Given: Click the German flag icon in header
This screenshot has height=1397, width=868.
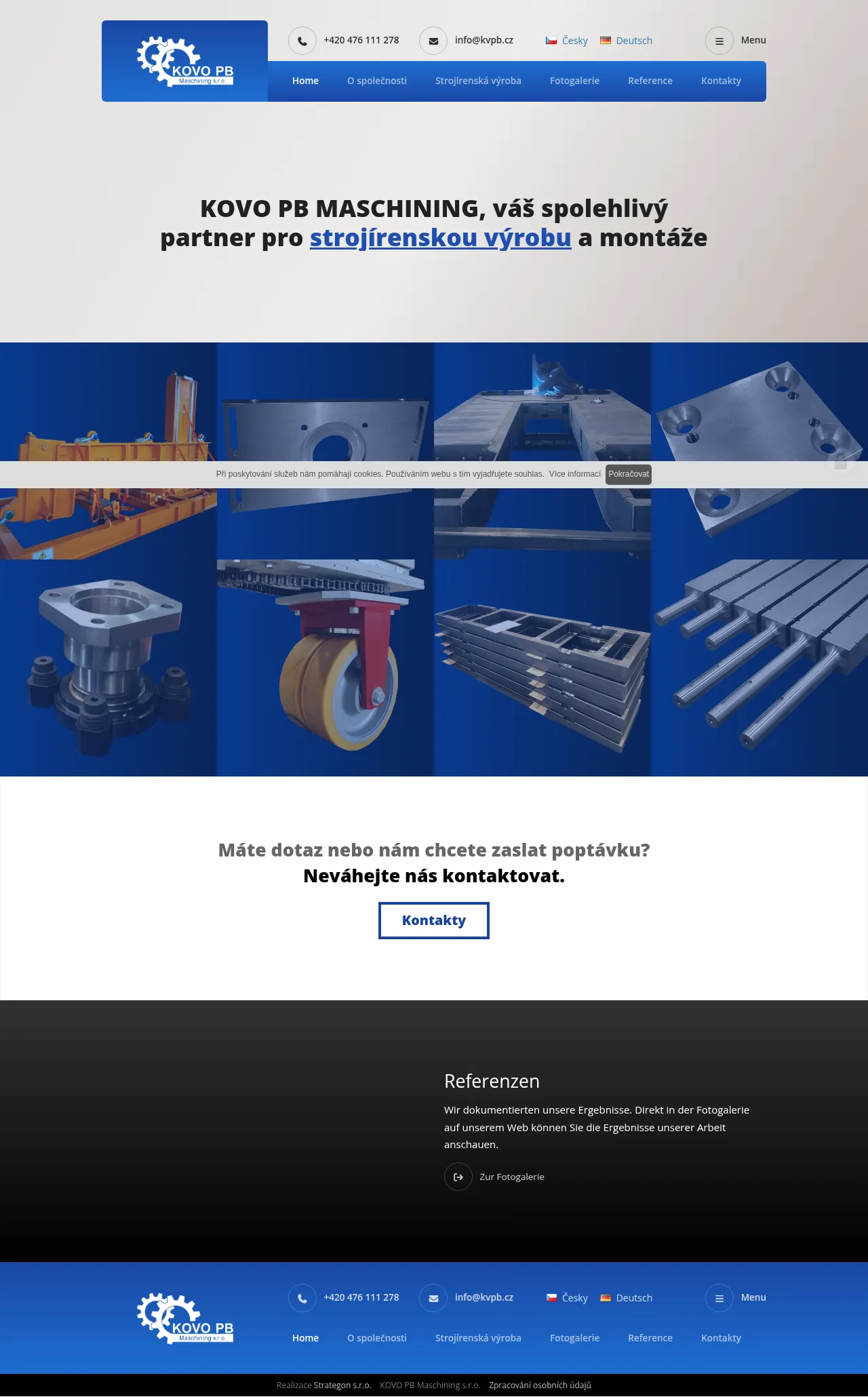Looking at the screenshot, I should pyautogui.click(x=606, y=41).
